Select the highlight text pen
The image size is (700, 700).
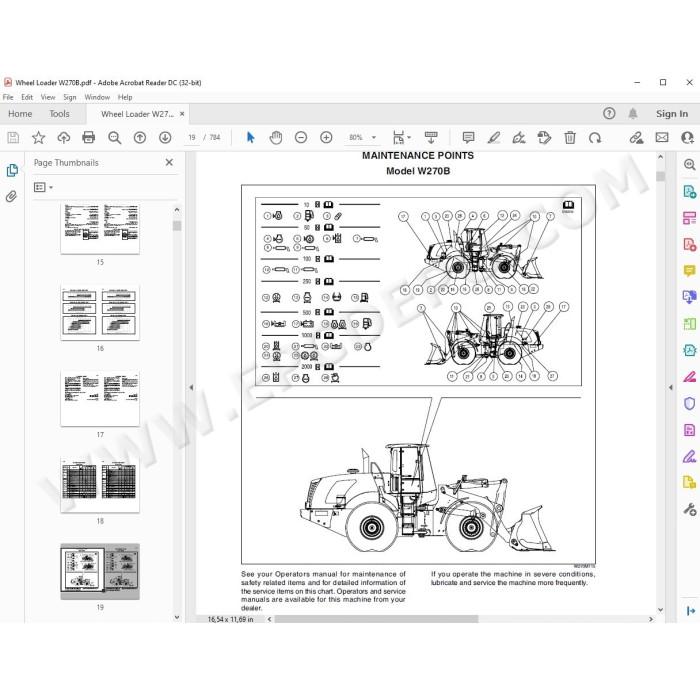pos(494,138)
